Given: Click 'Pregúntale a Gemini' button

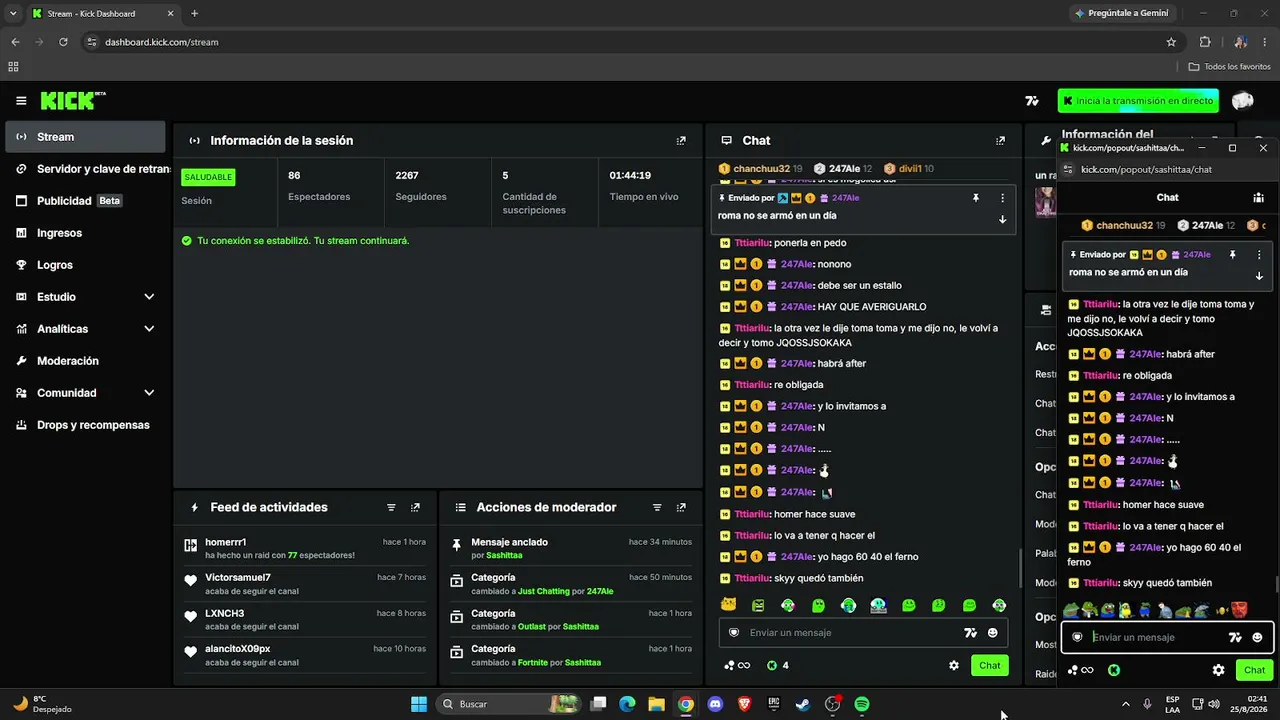Looking at the screenshot, I should [x=1120, y=14].
